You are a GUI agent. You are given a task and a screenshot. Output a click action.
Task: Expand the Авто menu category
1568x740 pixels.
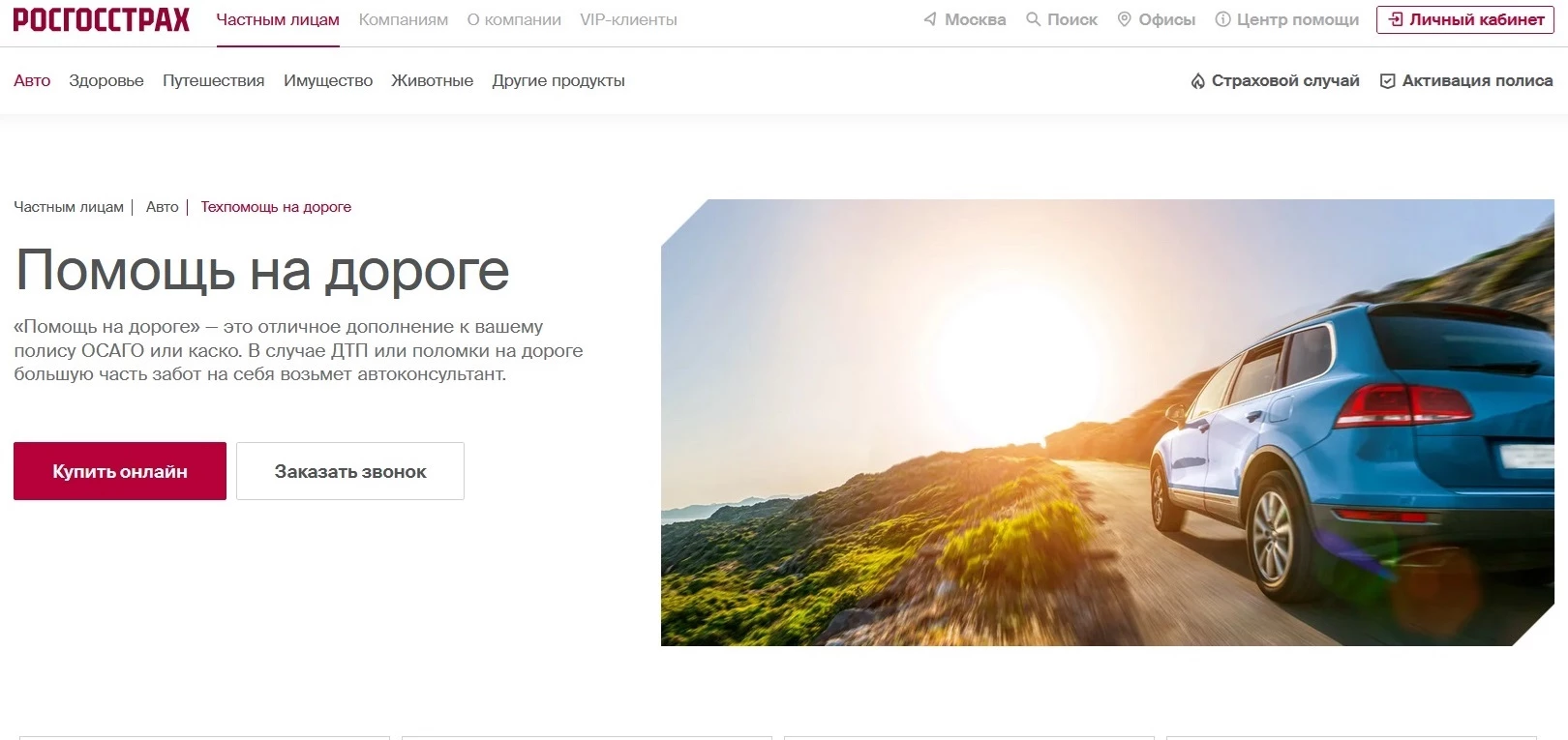pyautogui.click(x=32, y=81)
